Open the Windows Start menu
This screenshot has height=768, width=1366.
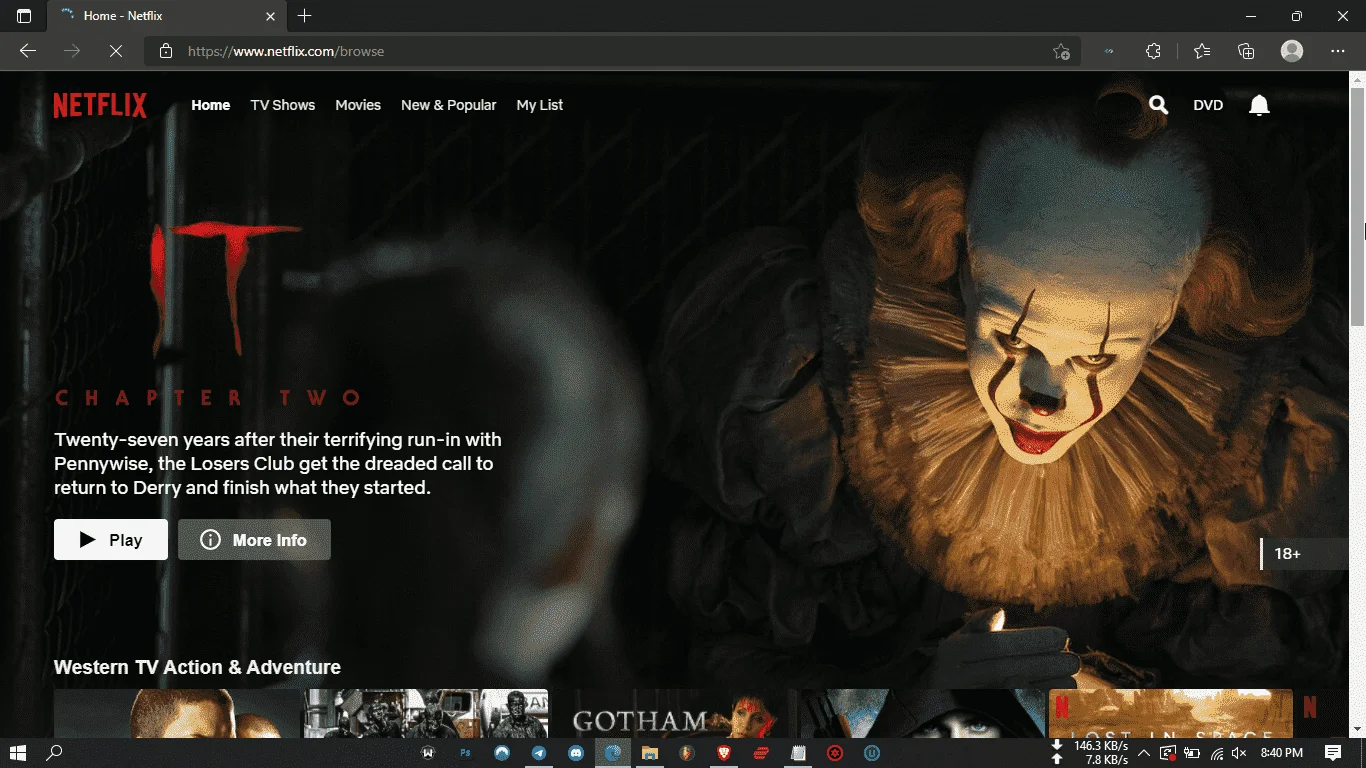tap(18, 752)
